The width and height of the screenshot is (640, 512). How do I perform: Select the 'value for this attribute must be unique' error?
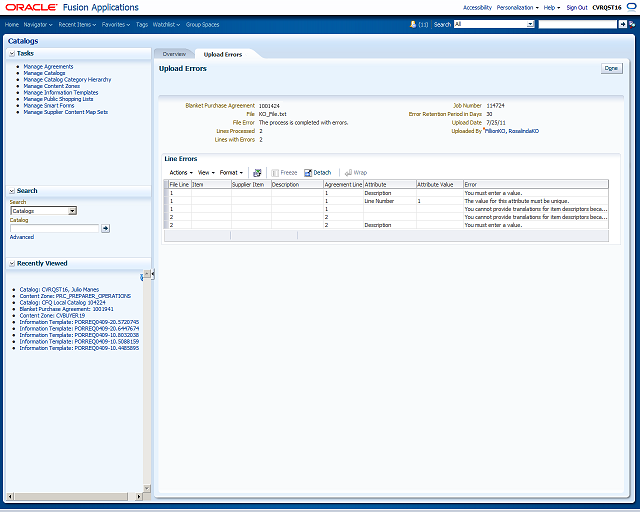tap(517, 201)
